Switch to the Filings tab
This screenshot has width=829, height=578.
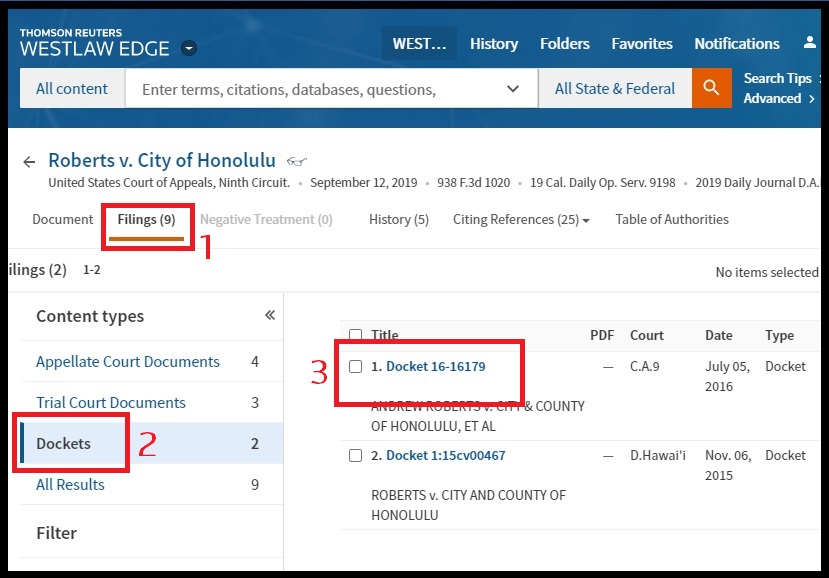tap(146, 220)
